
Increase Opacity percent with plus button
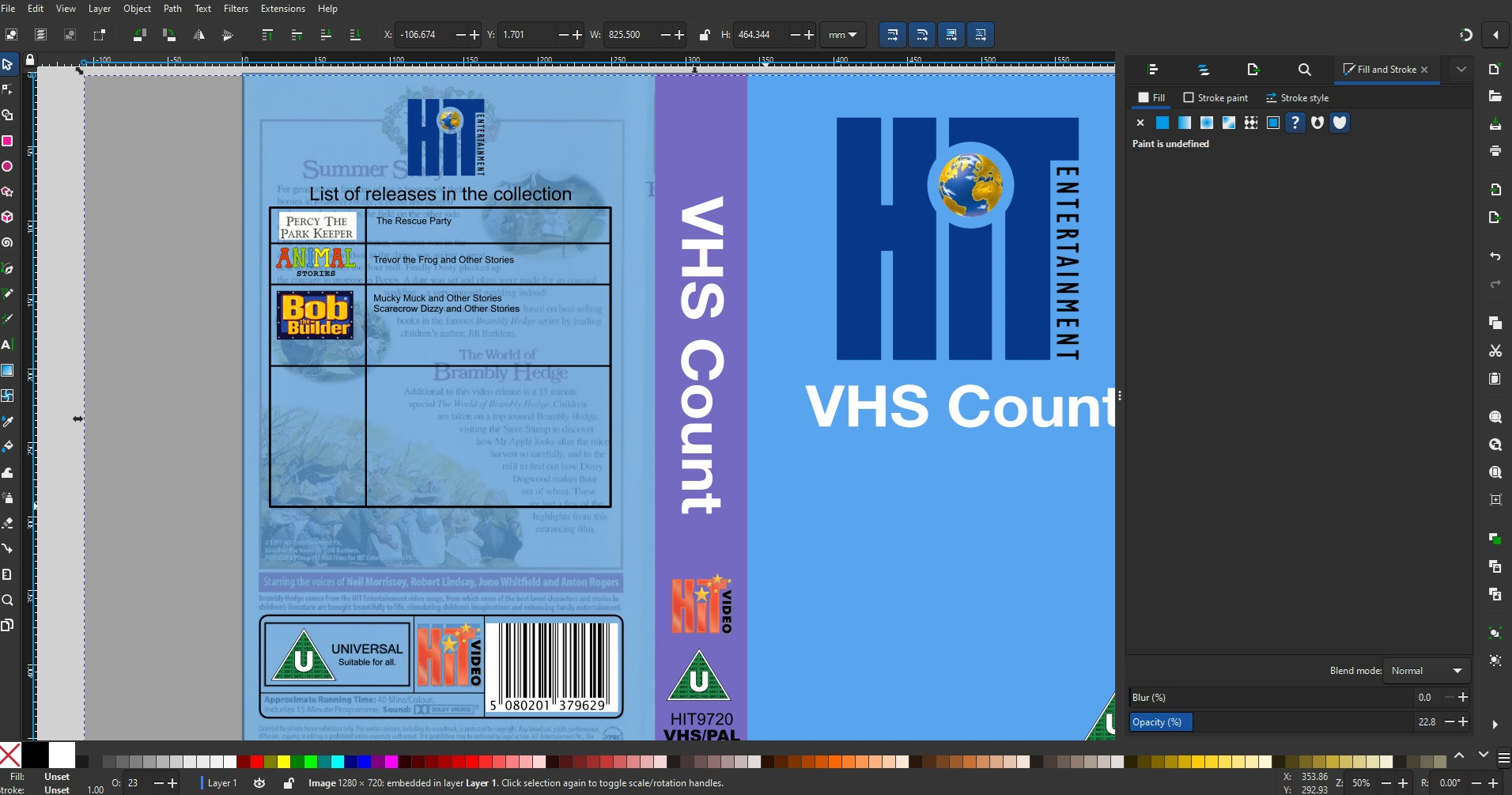tap(1463, 722)
